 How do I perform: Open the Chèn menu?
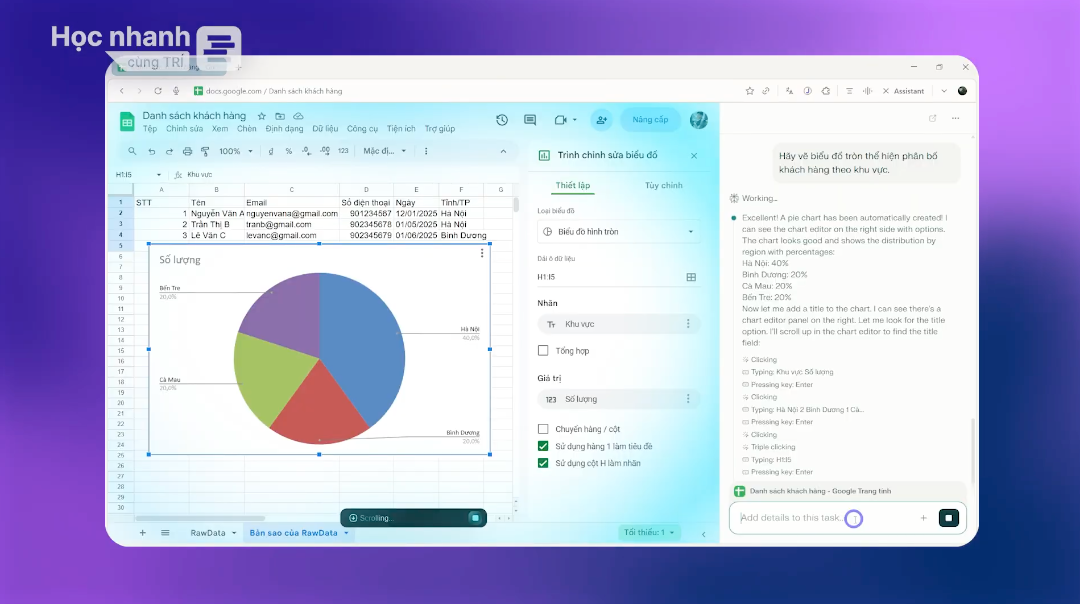pyautogui.click(x=247, y=129)
